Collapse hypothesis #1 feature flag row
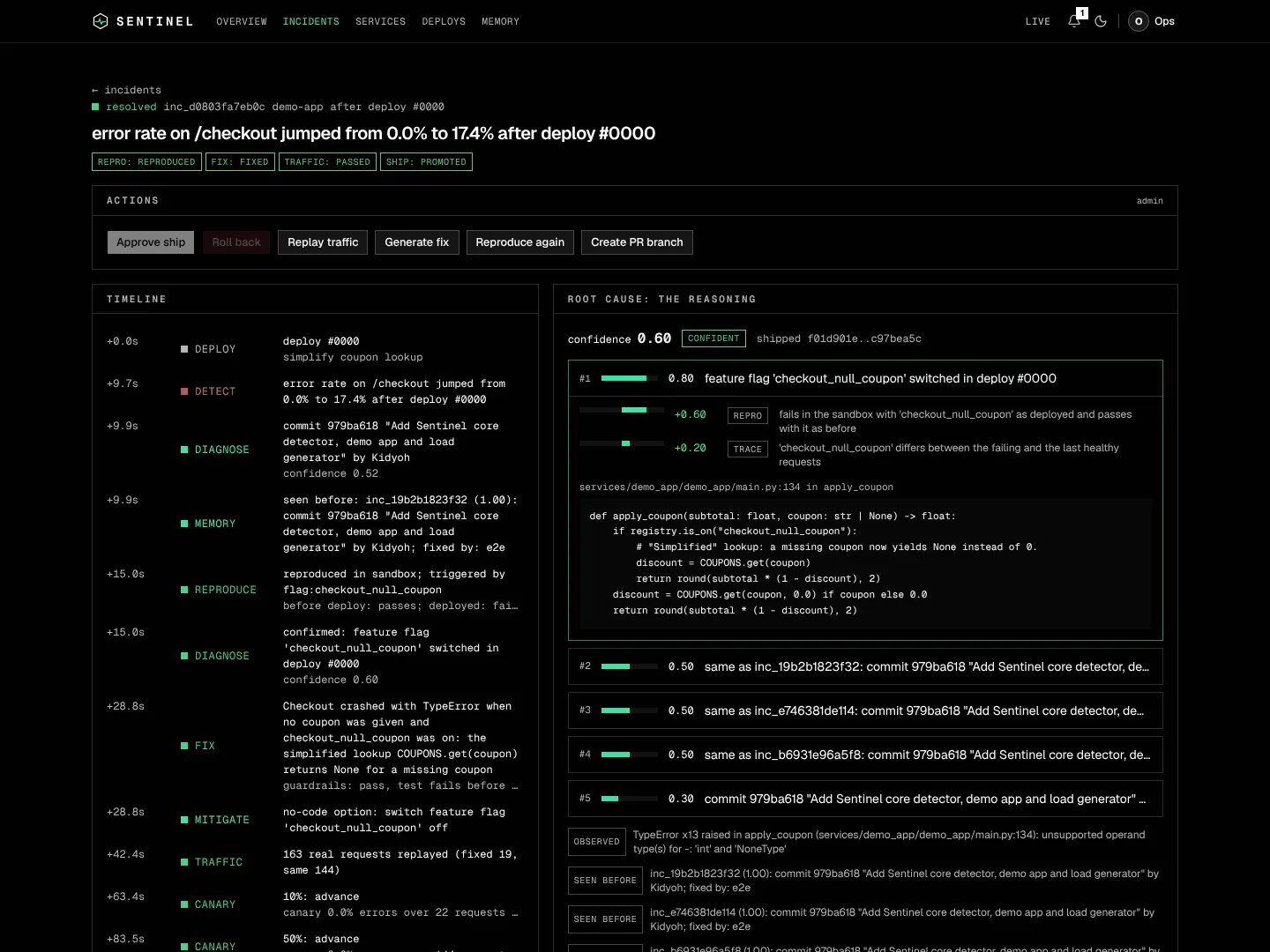 [x=865, y=378]
